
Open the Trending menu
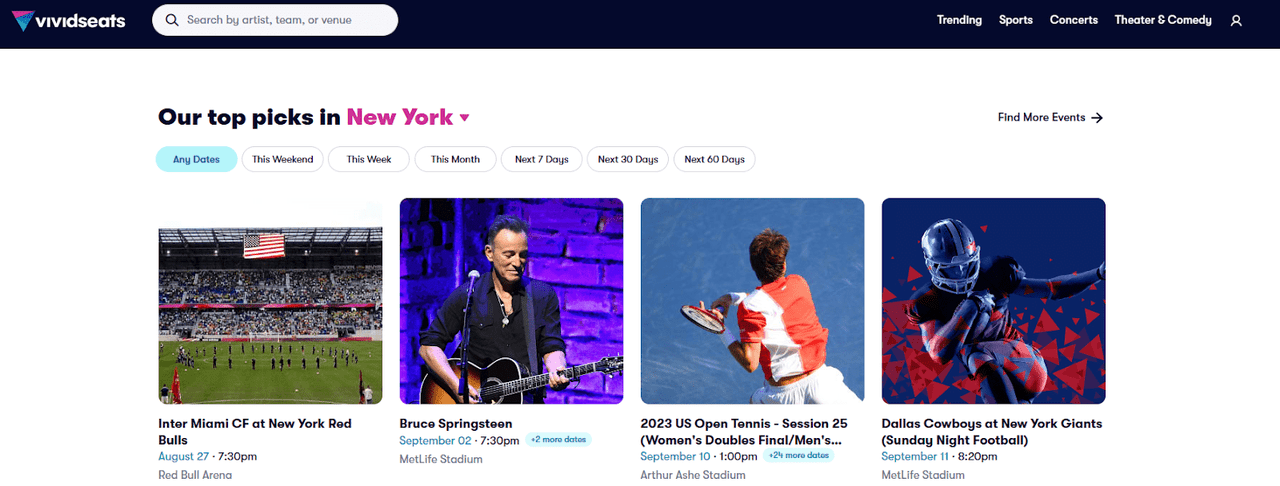click(x=959, y=20)
